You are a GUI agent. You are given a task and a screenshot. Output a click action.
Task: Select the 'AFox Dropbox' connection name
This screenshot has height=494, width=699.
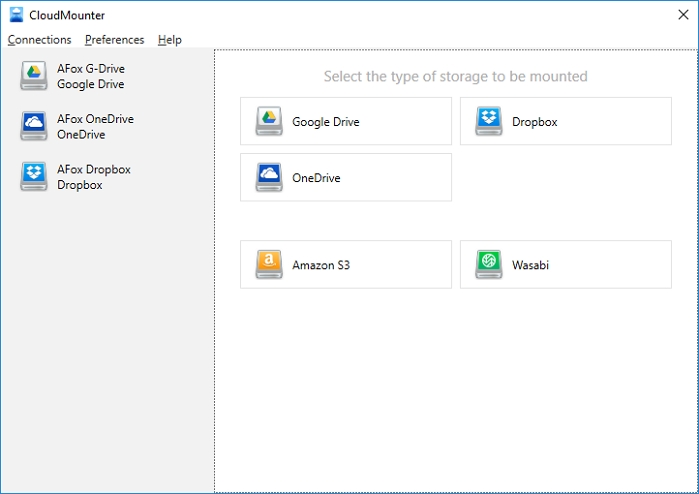94,169
